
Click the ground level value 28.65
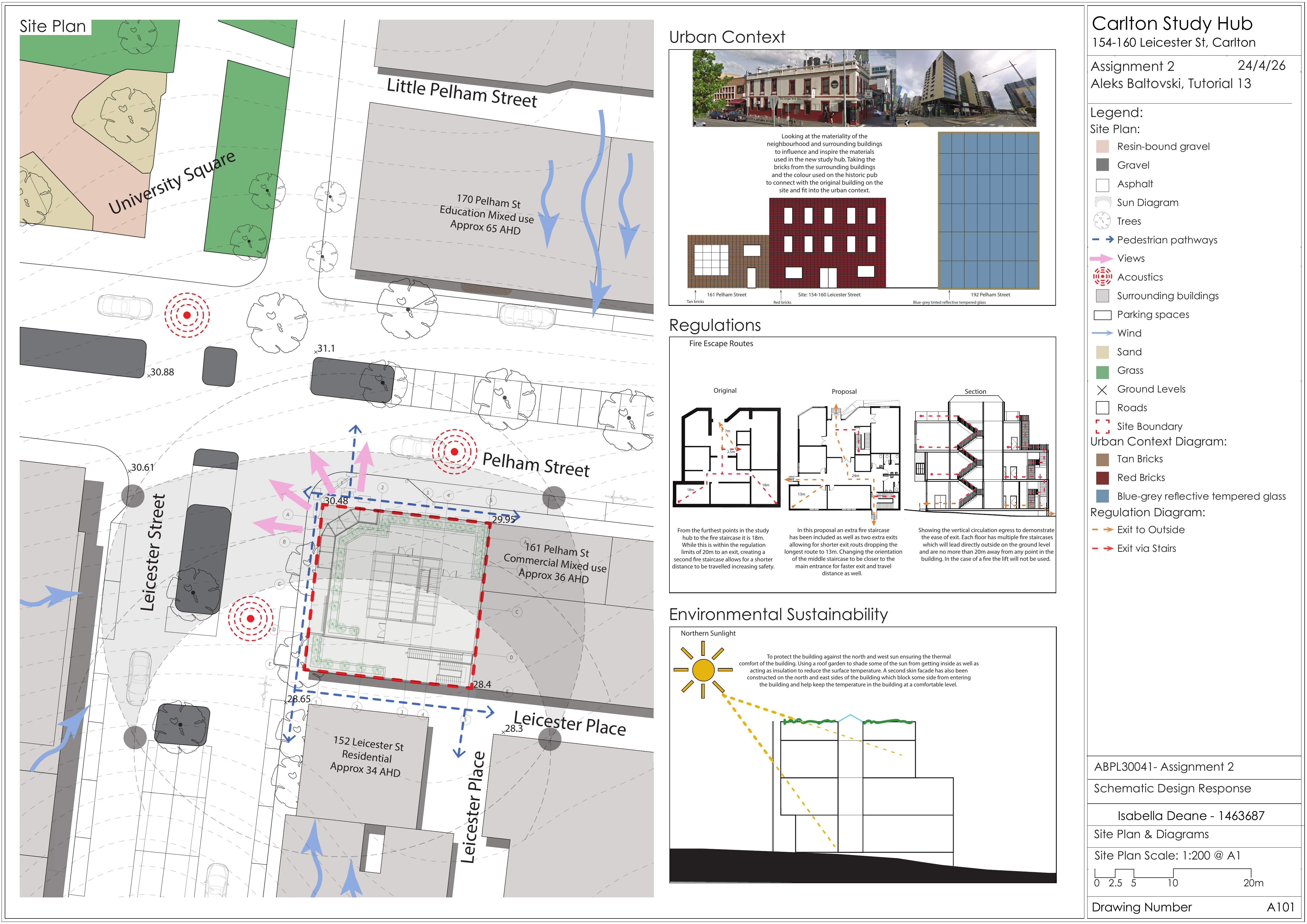[299, 699]
